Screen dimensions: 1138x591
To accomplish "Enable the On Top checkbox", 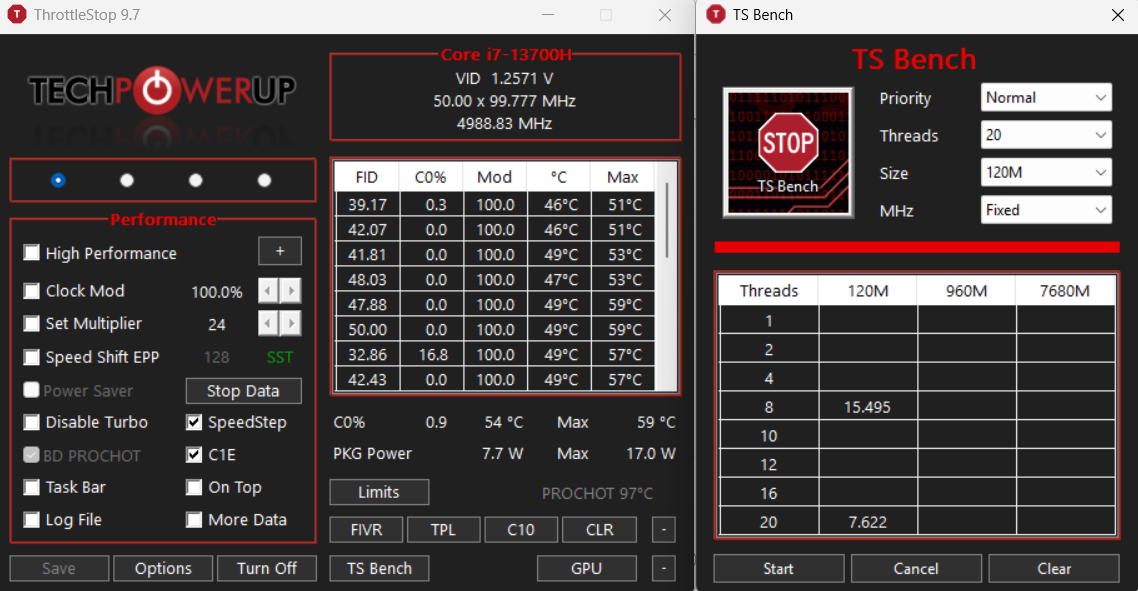I will pos(194,487).
